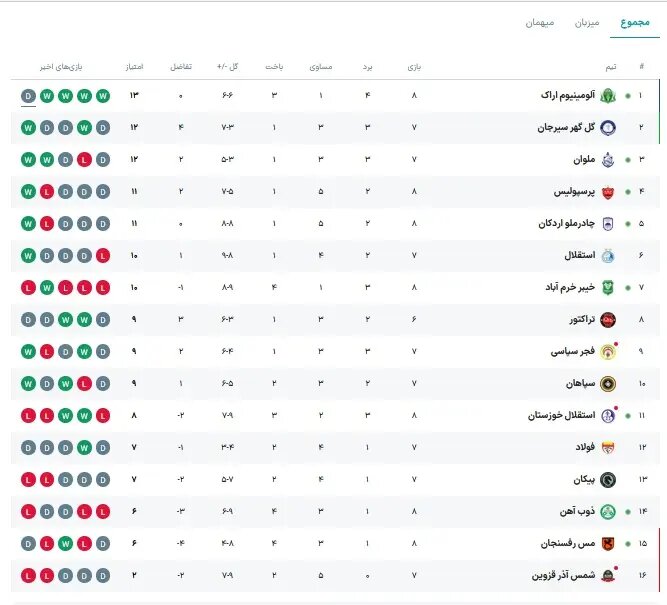Sort table by امتیاز column header
The width and height of the screenshot is (667, 605).
click(x=134, y=66)
